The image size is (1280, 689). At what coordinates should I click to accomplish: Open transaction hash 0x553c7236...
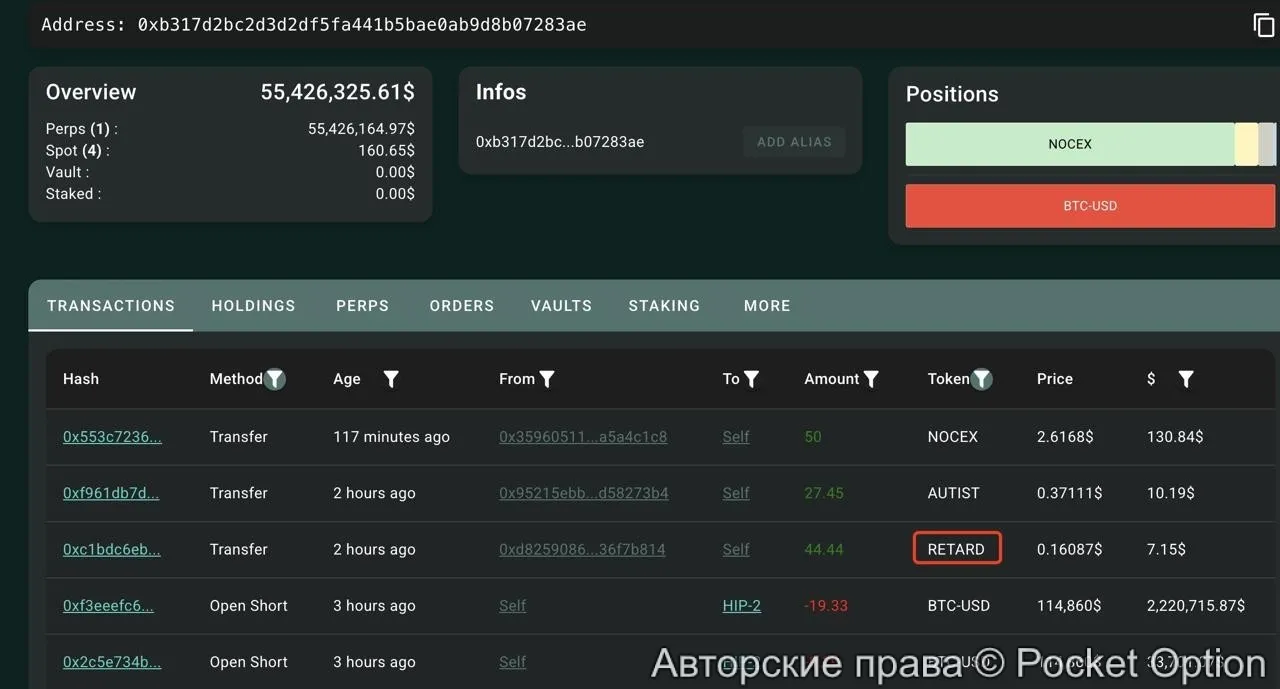click(x=111, y=436)
